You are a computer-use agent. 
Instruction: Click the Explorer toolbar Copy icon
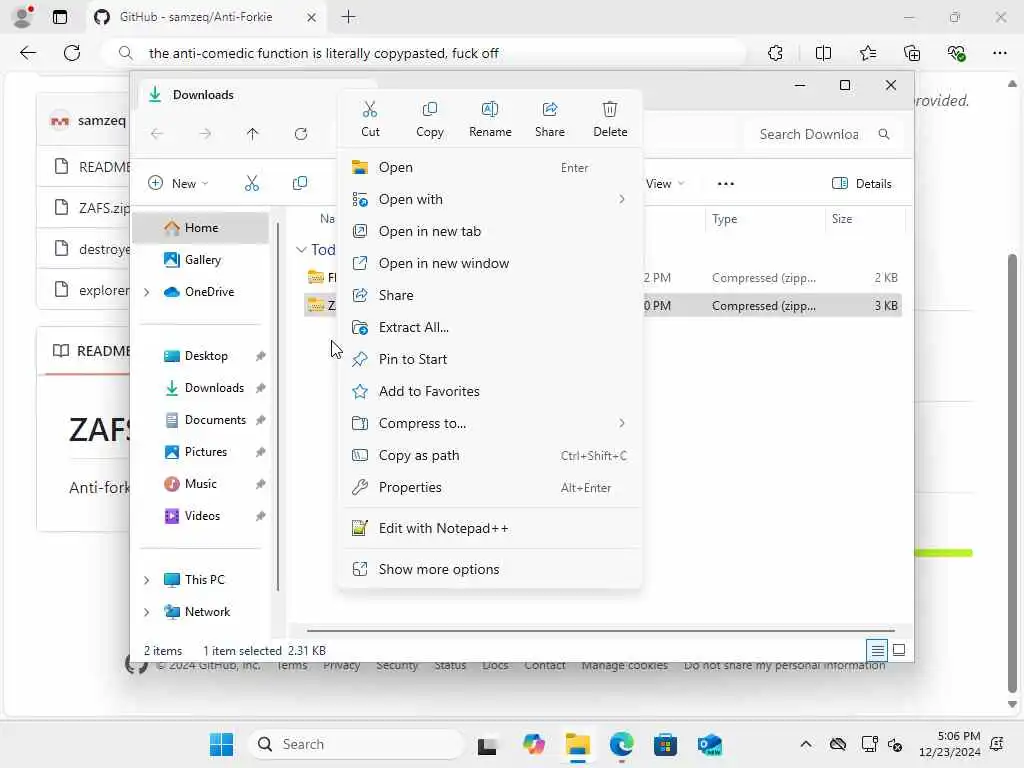[300, 184]
